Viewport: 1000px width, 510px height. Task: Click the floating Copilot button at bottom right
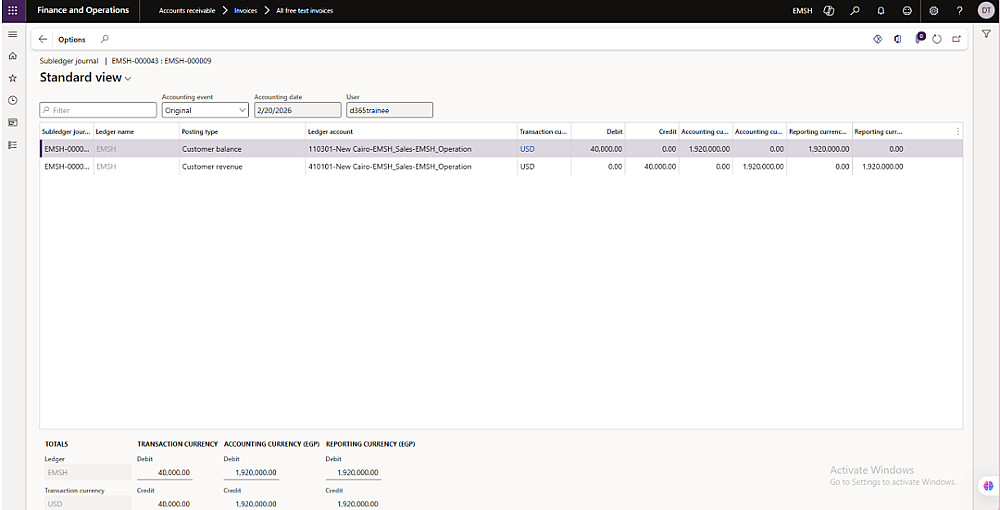click(x=988, y=486)
